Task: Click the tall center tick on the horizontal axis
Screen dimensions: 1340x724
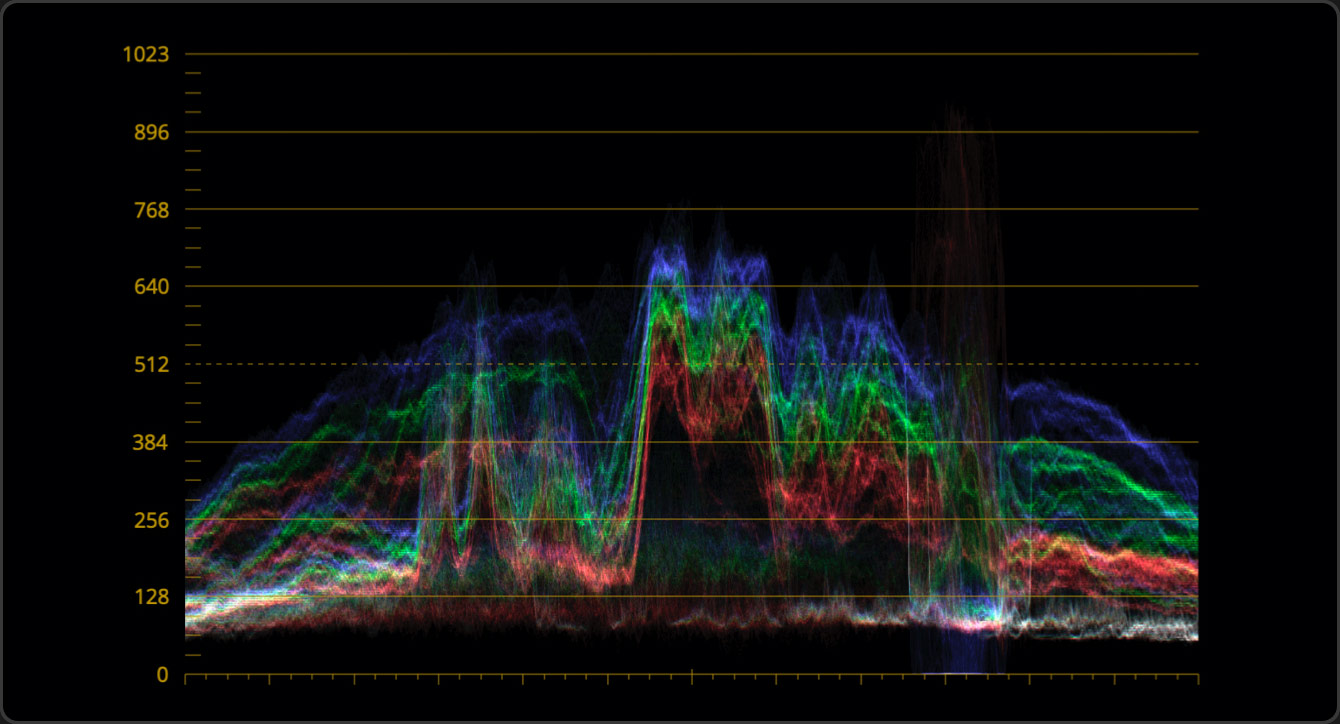Action: pyautogui.click(x=692, y=676)
